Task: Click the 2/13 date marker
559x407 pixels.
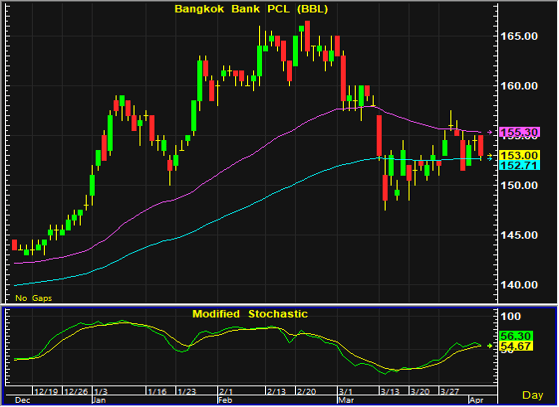Action: point(277,391)
